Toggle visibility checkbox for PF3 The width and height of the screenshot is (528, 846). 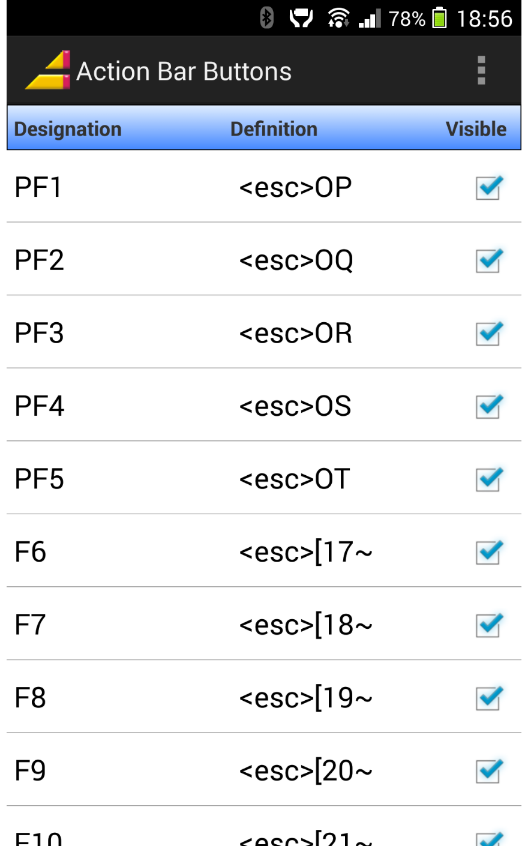click(489, 333)
